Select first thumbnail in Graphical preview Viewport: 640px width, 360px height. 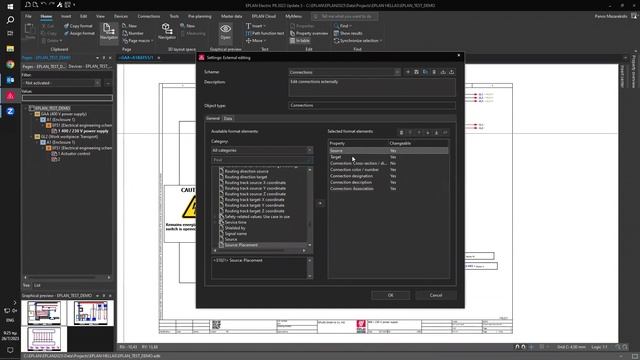click(44, 313)
